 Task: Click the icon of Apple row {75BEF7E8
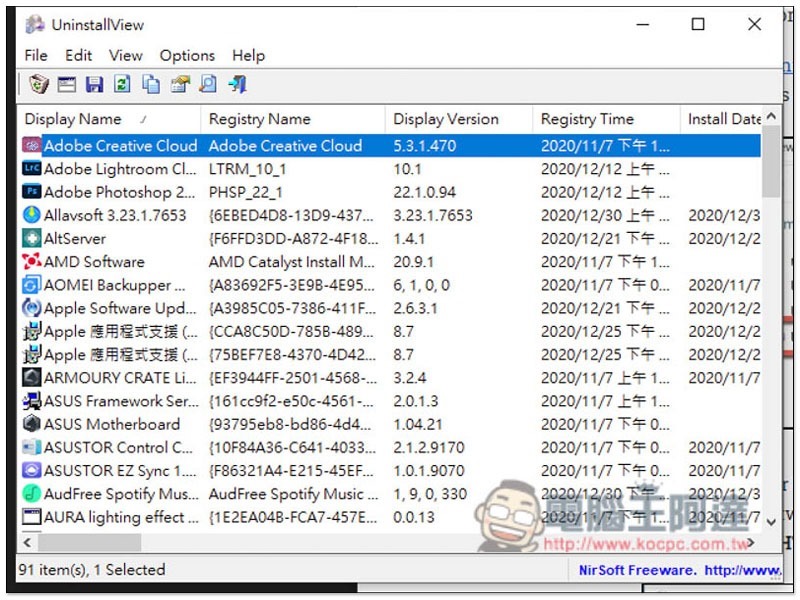point(32,354)
